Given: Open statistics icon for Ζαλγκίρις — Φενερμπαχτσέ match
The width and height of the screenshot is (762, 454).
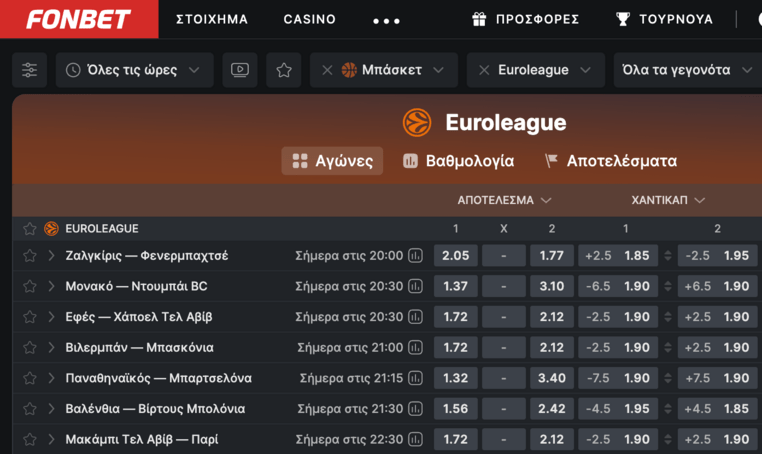Looking at the screenshot, I should [x=415, y=256].
